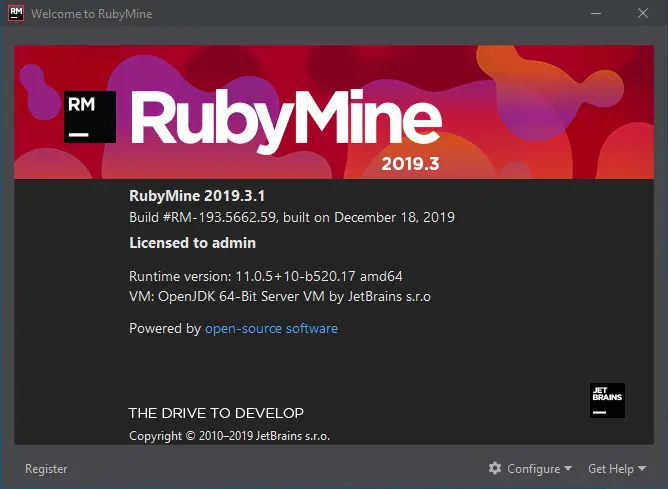Screen dimensions: 668x489
Task: Click the Runtime version 11.0.5+10-b520.17 line
Action: coord(266,276)
